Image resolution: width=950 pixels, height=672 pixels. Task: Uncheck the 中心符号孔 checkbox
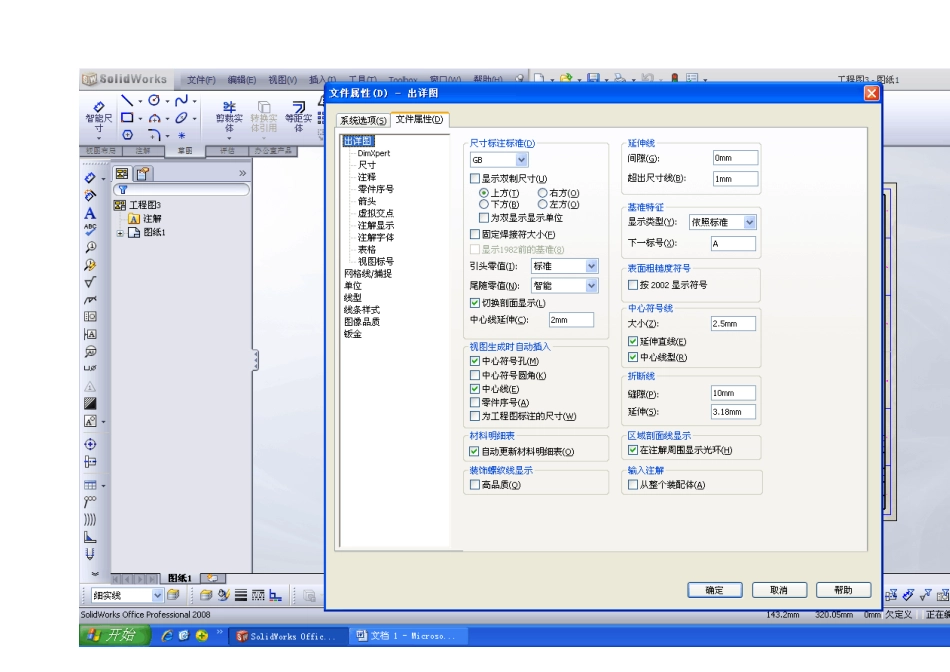pyautogui.click(x=475, y=361)
